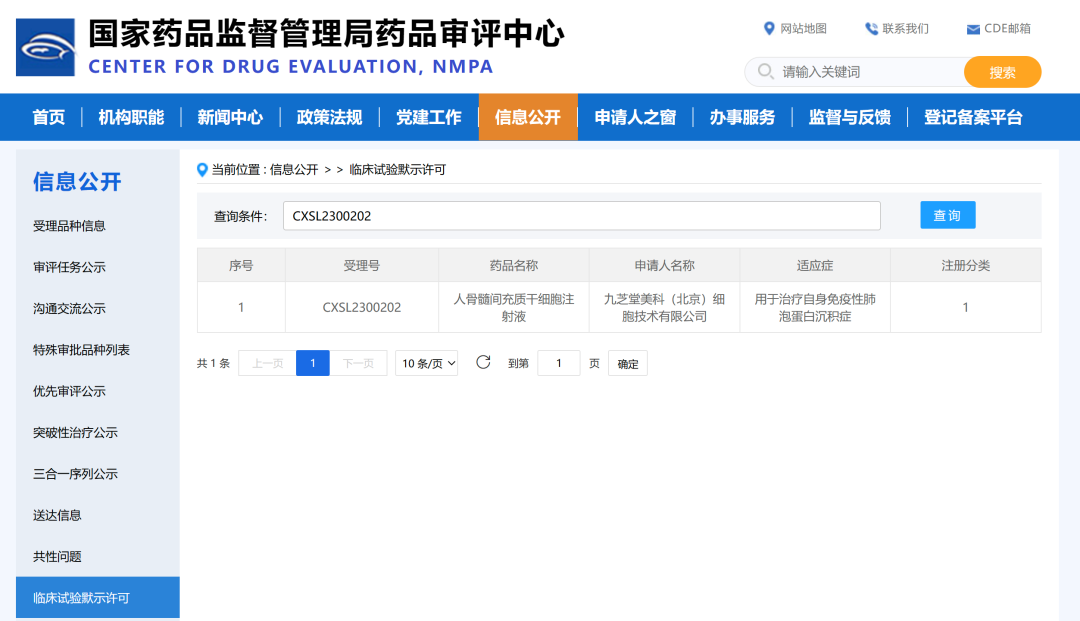Click the orange 搜索 button
1080x621 pixels.
pyautogui.click(x=1002, y=71)
